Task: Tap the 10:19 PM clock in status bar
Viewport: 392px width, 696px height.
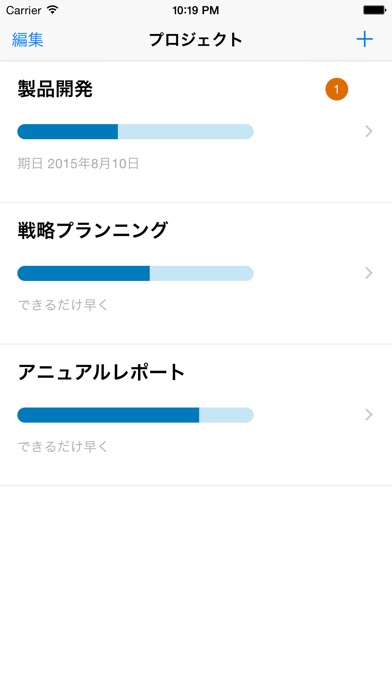Action: coord(196,10)
